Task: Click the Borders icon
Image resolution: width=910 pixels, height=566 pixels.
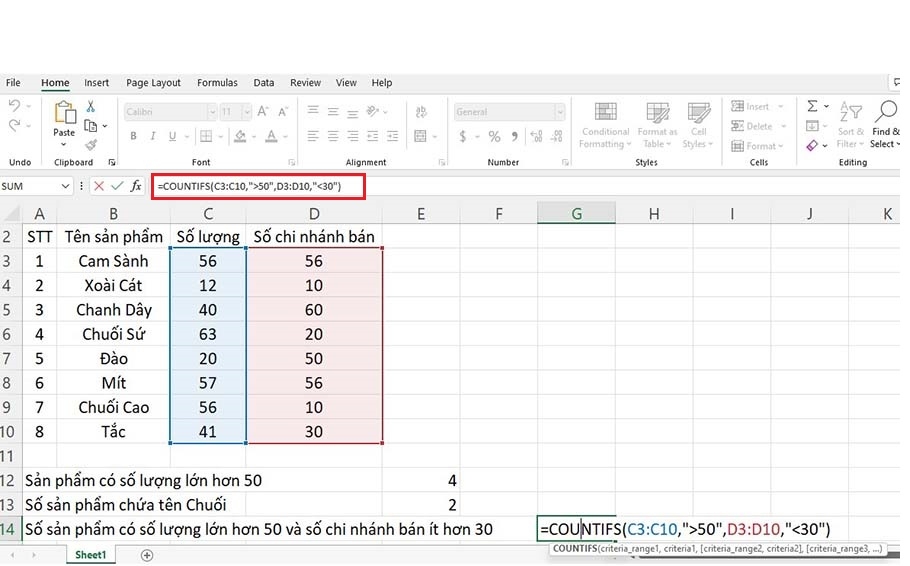Action: (206, 136)
